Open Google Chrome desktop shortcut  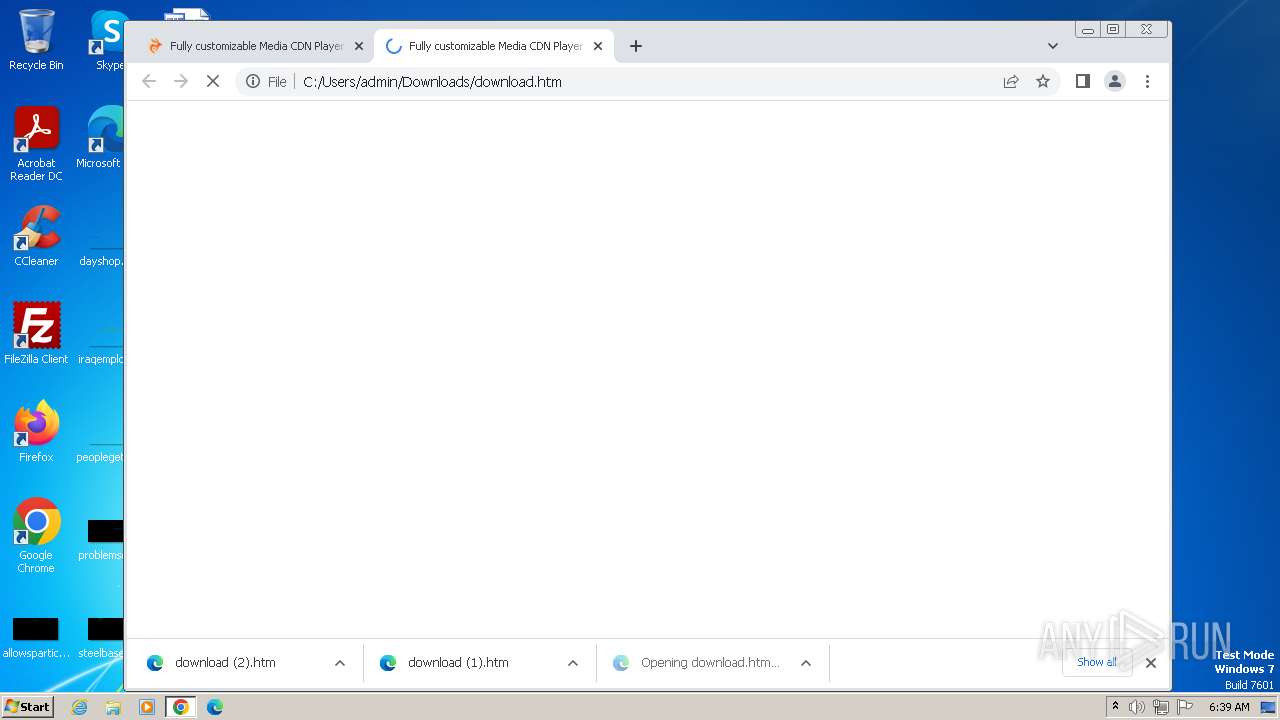[x=36, y=536]
